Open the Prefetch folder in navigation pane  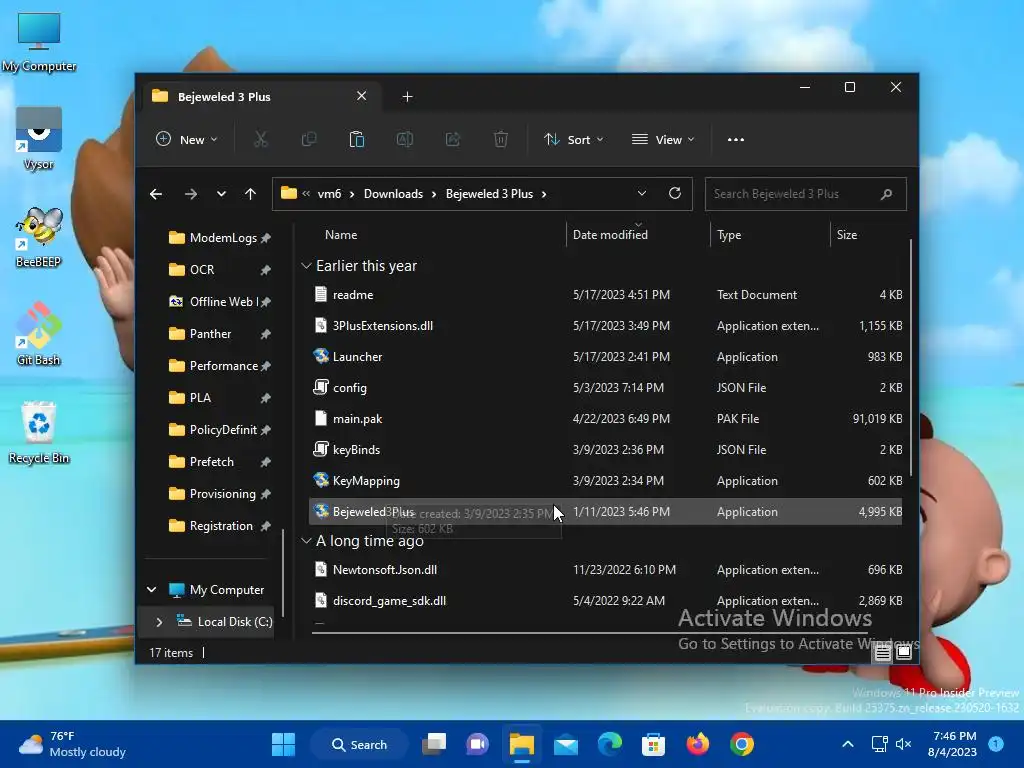(212, 462)
